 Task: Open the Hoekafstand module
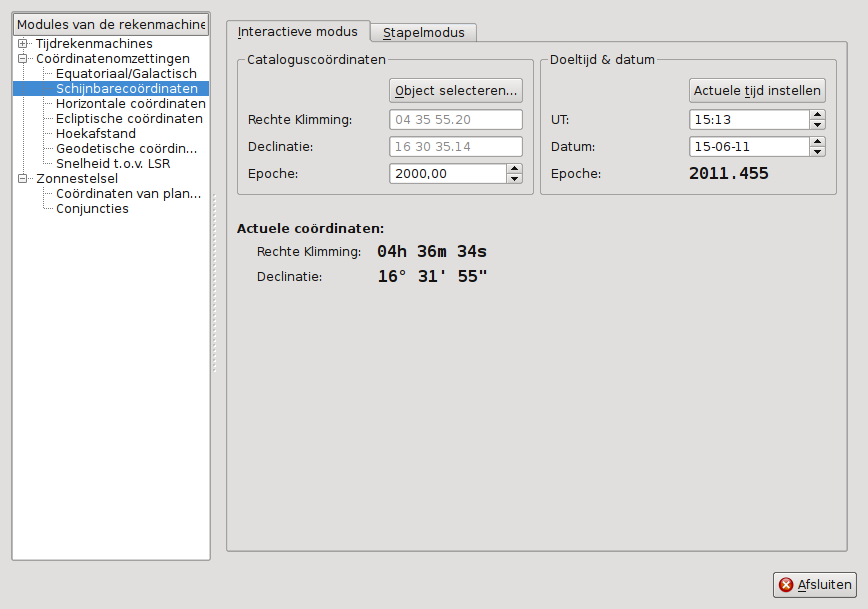96,134
